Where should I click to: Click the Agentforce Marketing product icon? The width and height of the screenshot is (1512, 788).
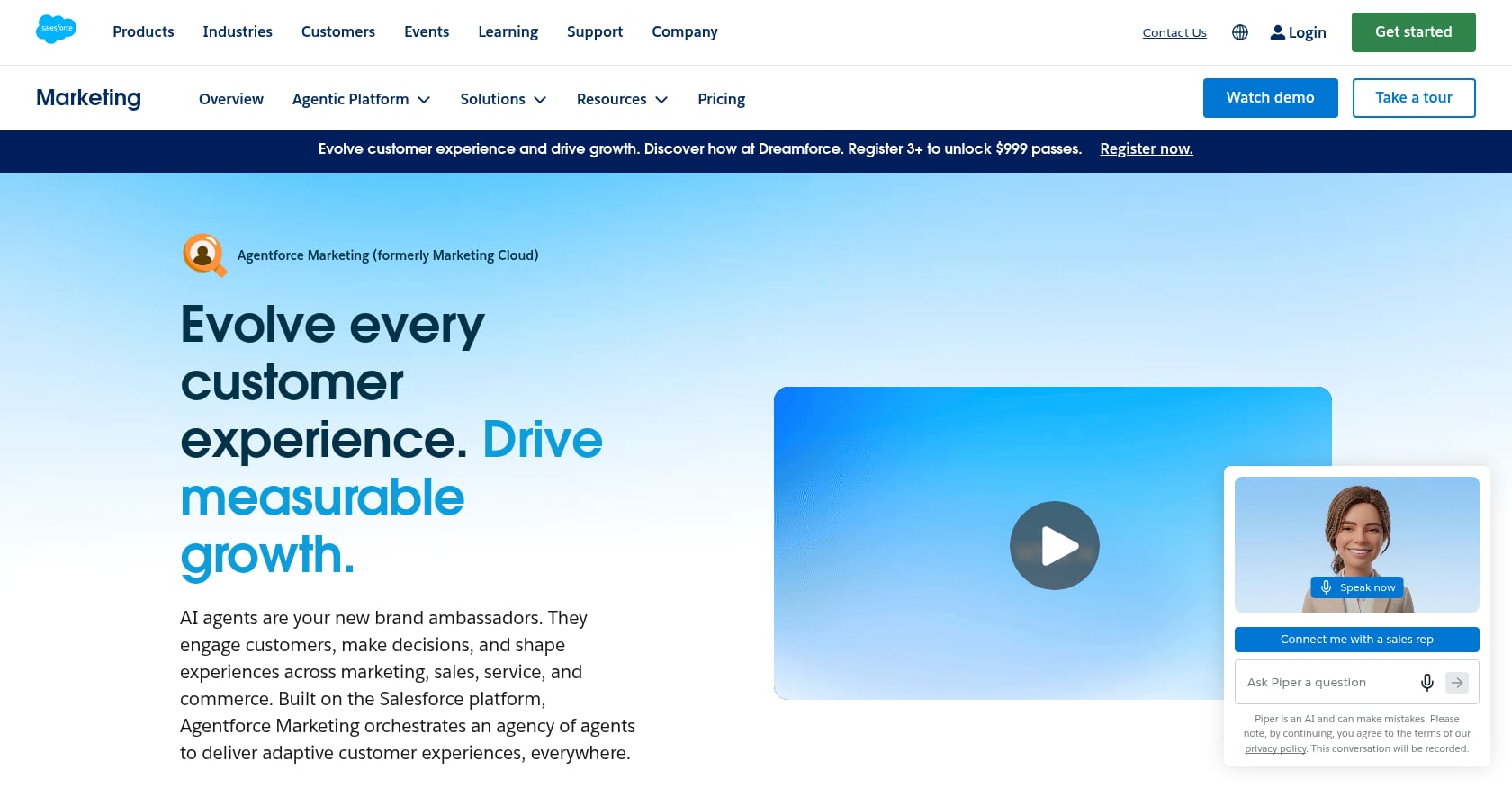click(204, 255)
